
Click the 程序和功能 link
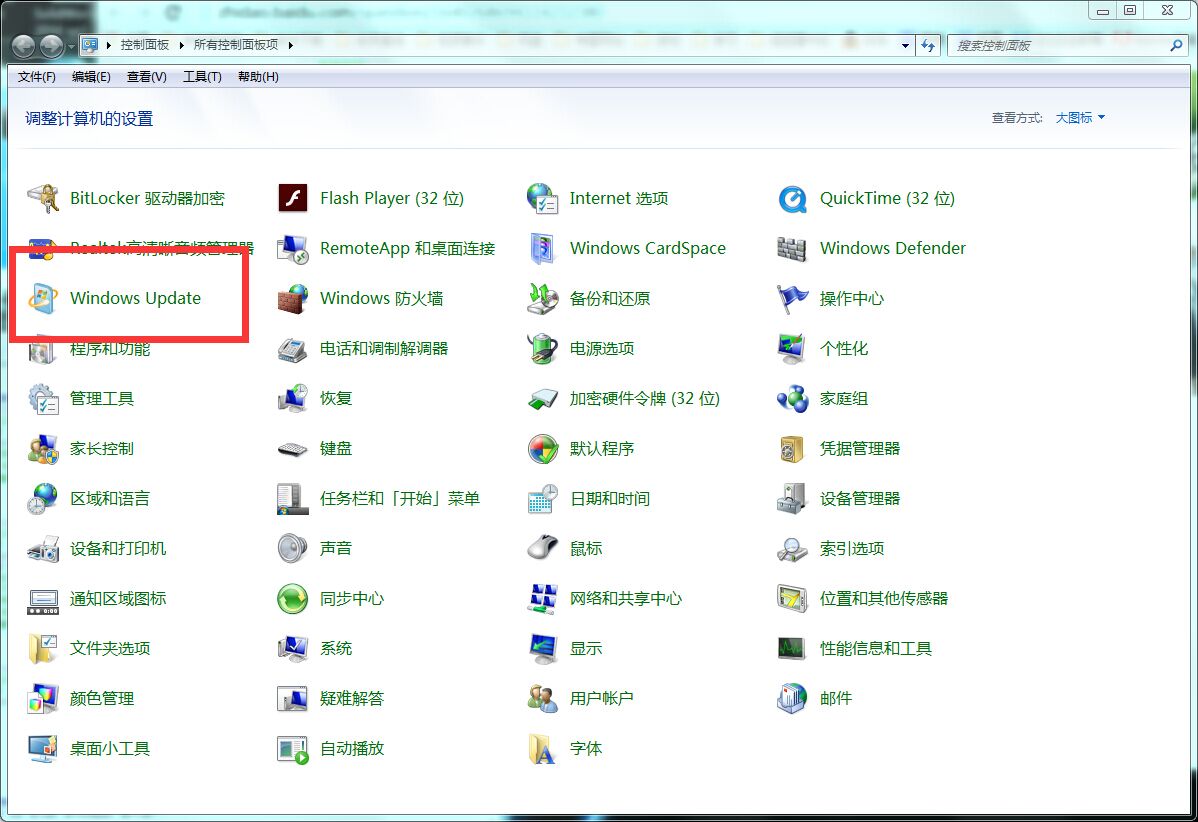point(110,349)
